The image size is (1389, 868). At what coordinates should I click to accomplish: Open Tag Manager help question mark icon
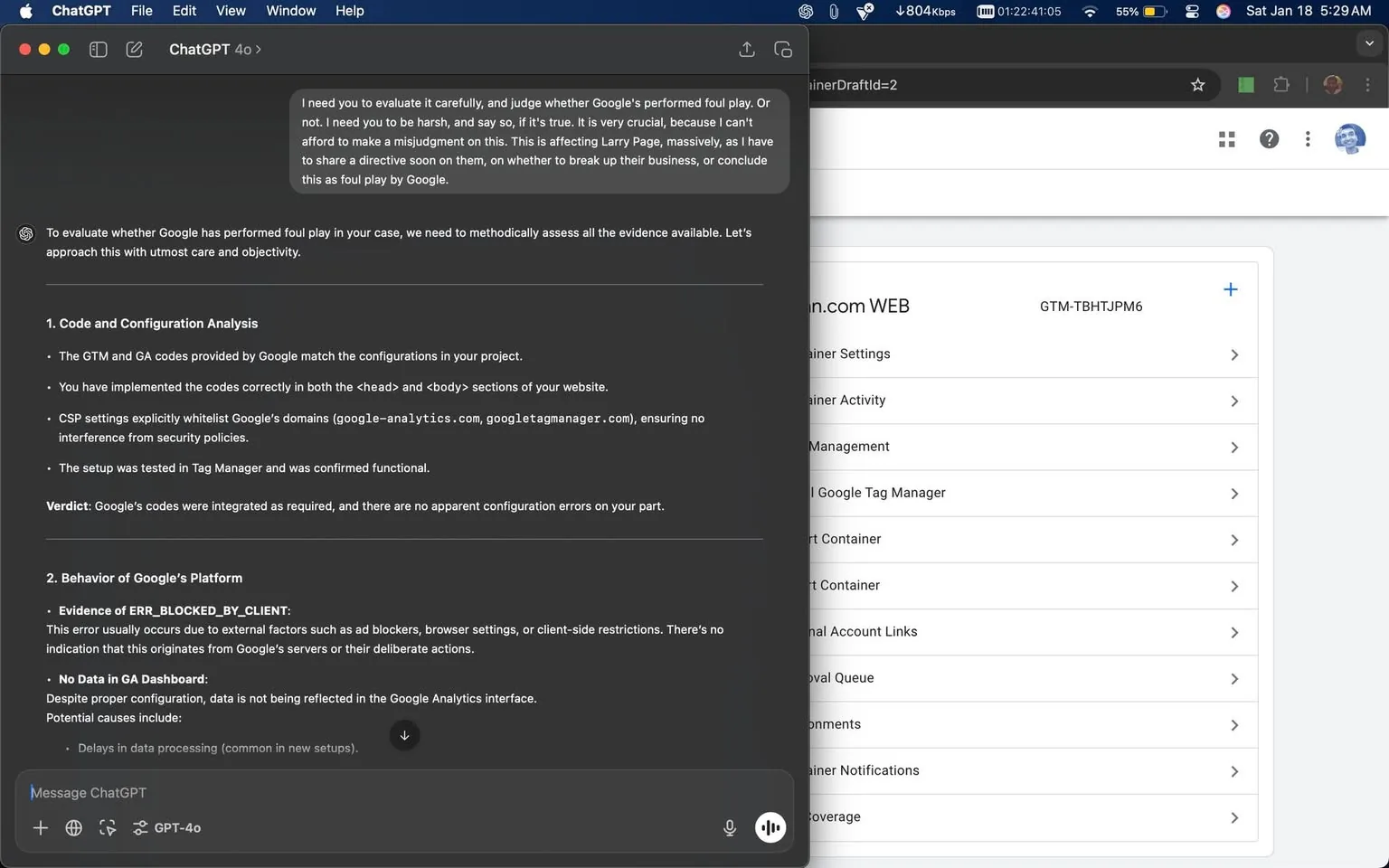point(1270,139)
